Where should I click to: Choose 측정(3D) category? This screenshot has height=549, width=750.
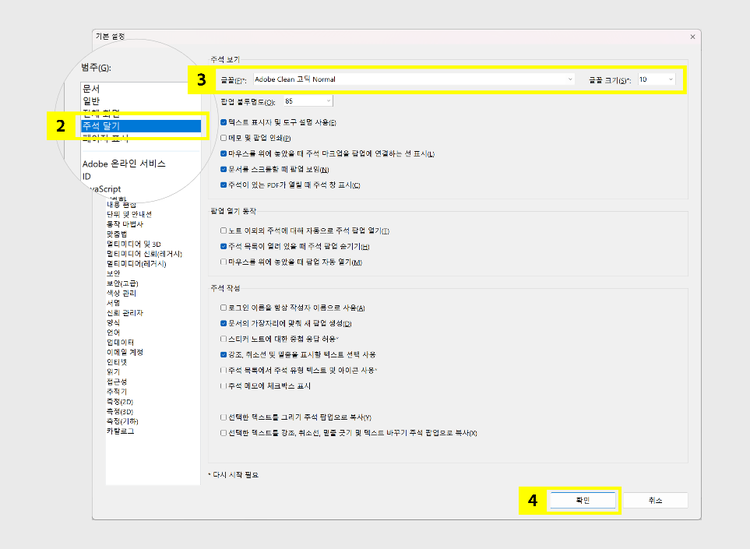(x=120, y=411)
